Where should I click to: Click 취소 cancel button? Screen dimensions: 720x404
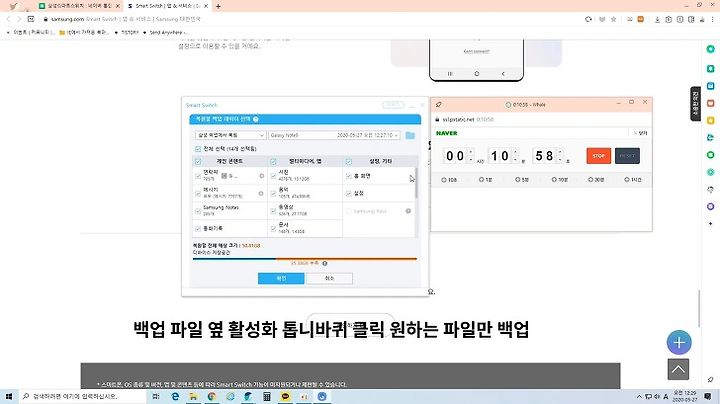click(x=329, y=278)
